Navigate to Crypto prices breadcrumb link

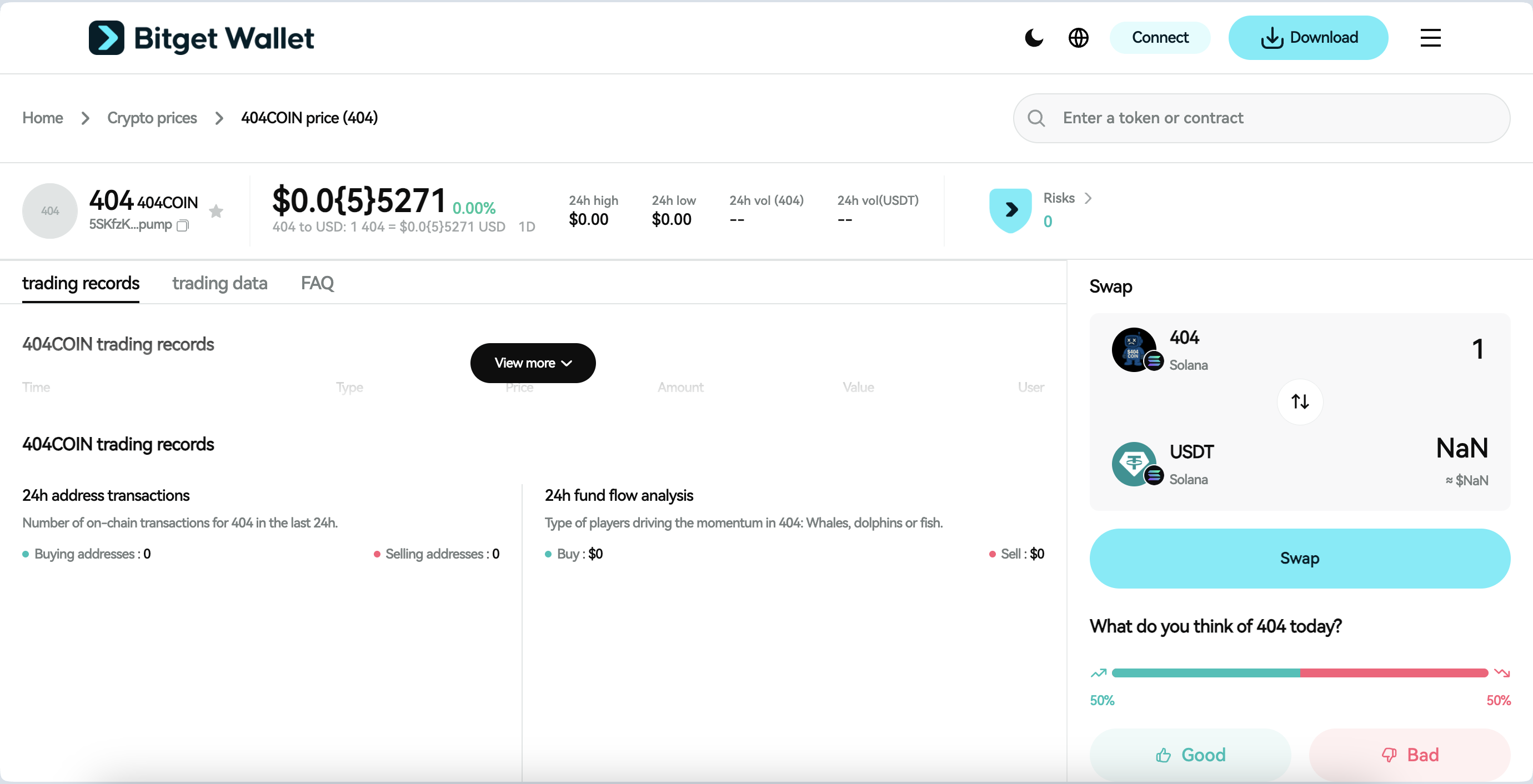click(x=152, y=118)
